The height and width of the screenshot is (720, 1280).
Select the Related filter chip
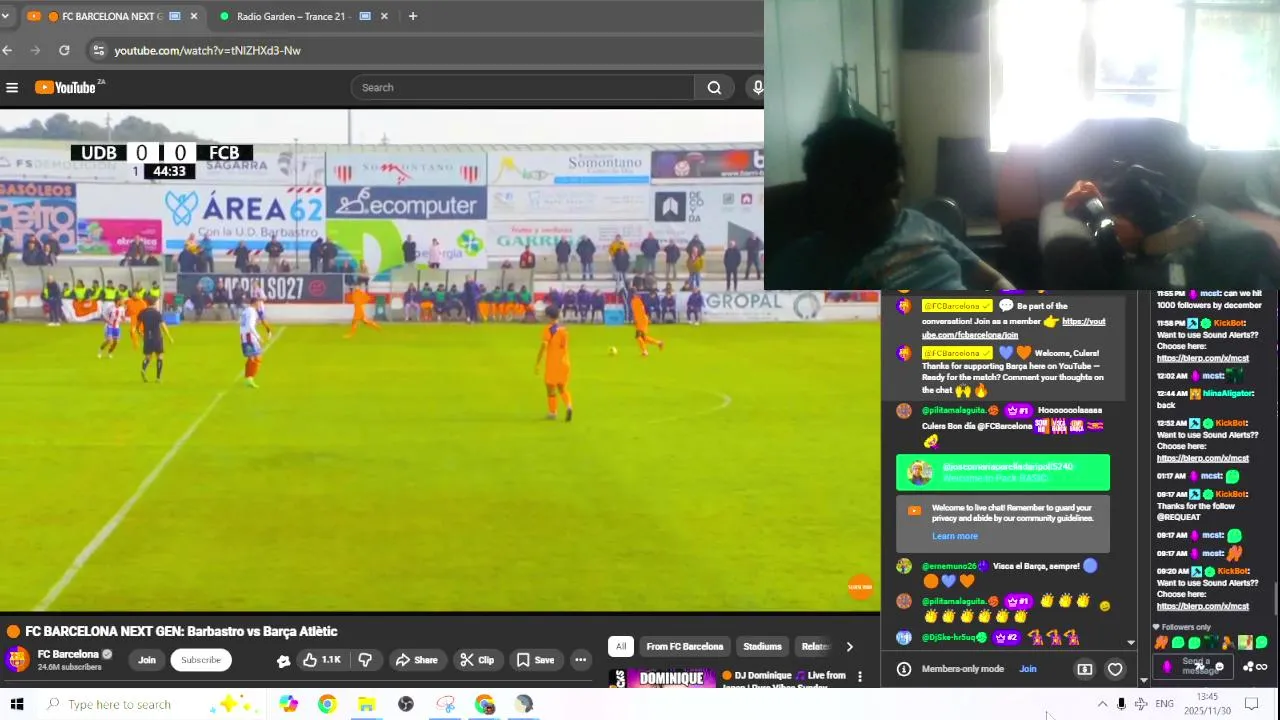[x=816, y=646]
